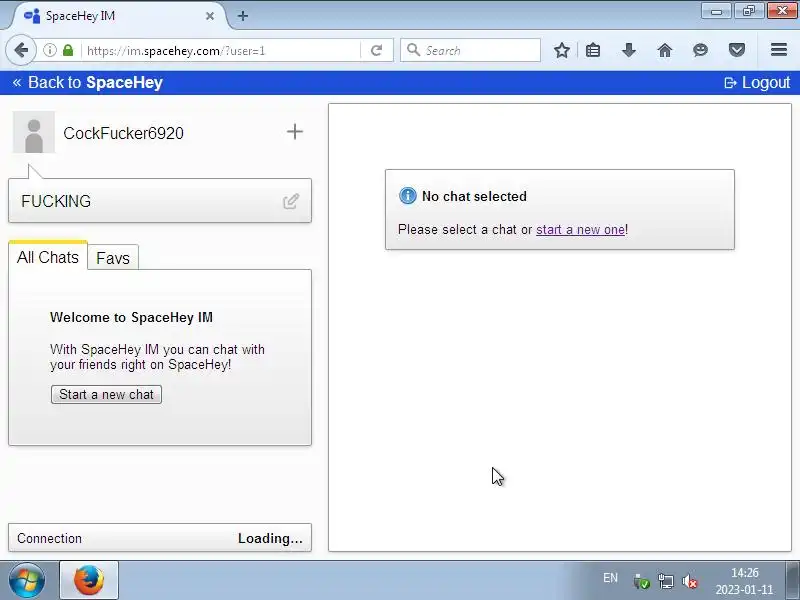800x600 pixels.
Task: Click the CockFucker6920 username
Action: coord(123,133)
